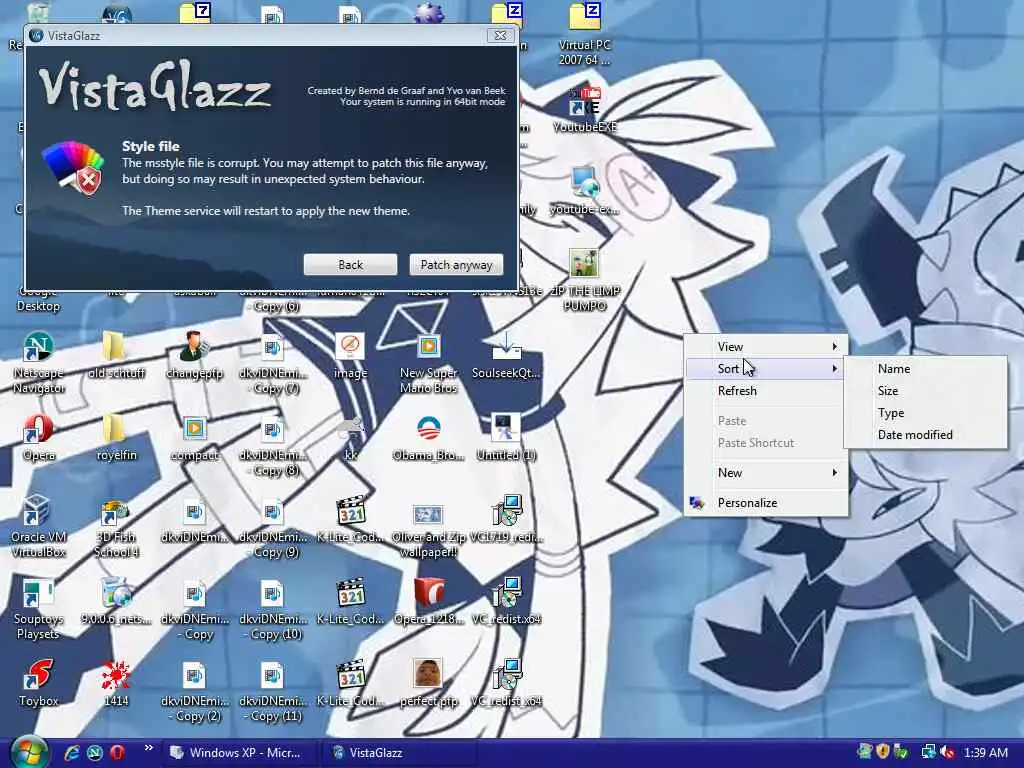Open the View submenu entry
This screenshot has width=1024, height=768.
(x=765, y=346)
